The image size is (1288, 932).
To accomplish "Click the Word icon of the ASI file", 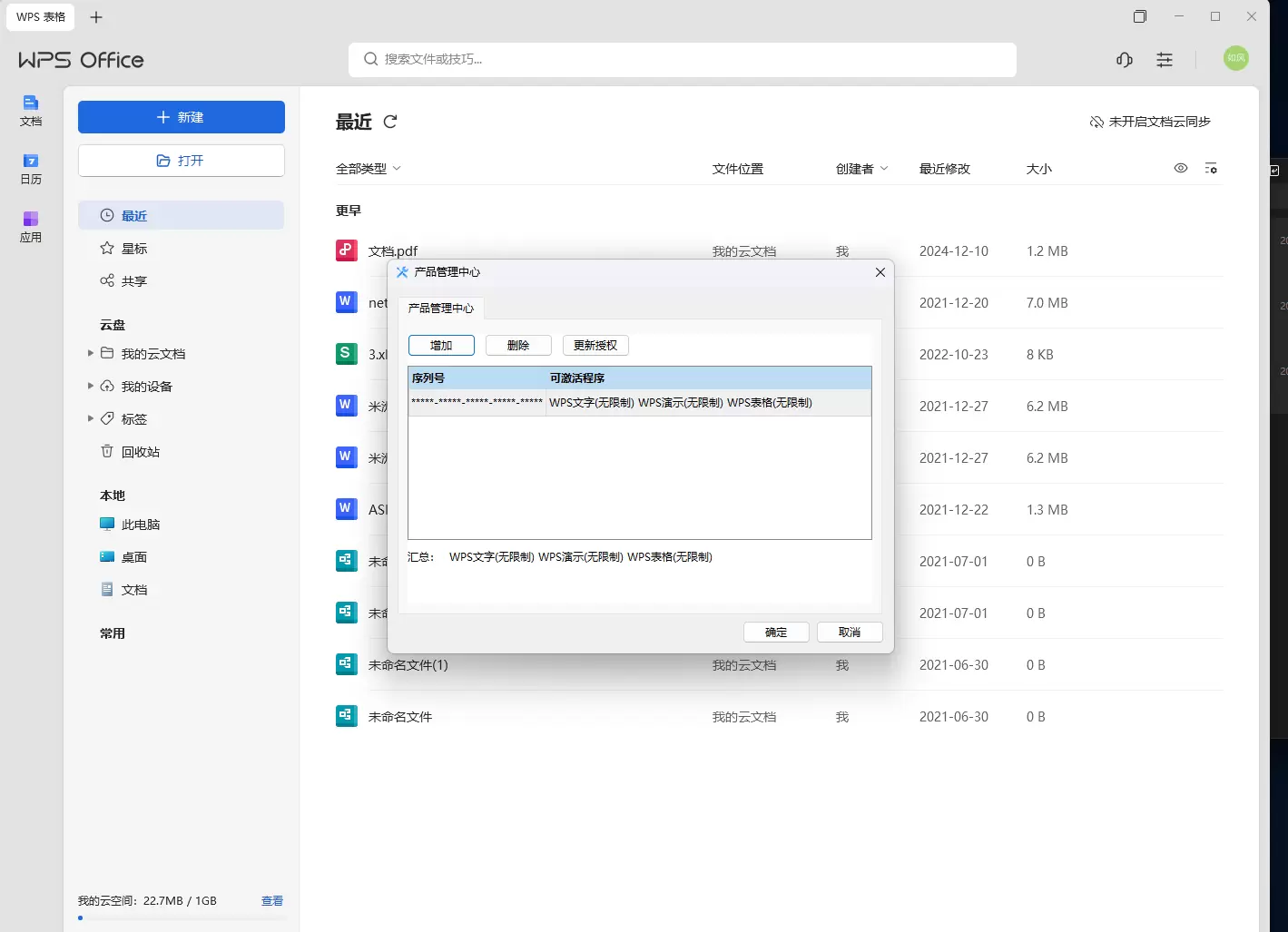I will tap(347, 509).
